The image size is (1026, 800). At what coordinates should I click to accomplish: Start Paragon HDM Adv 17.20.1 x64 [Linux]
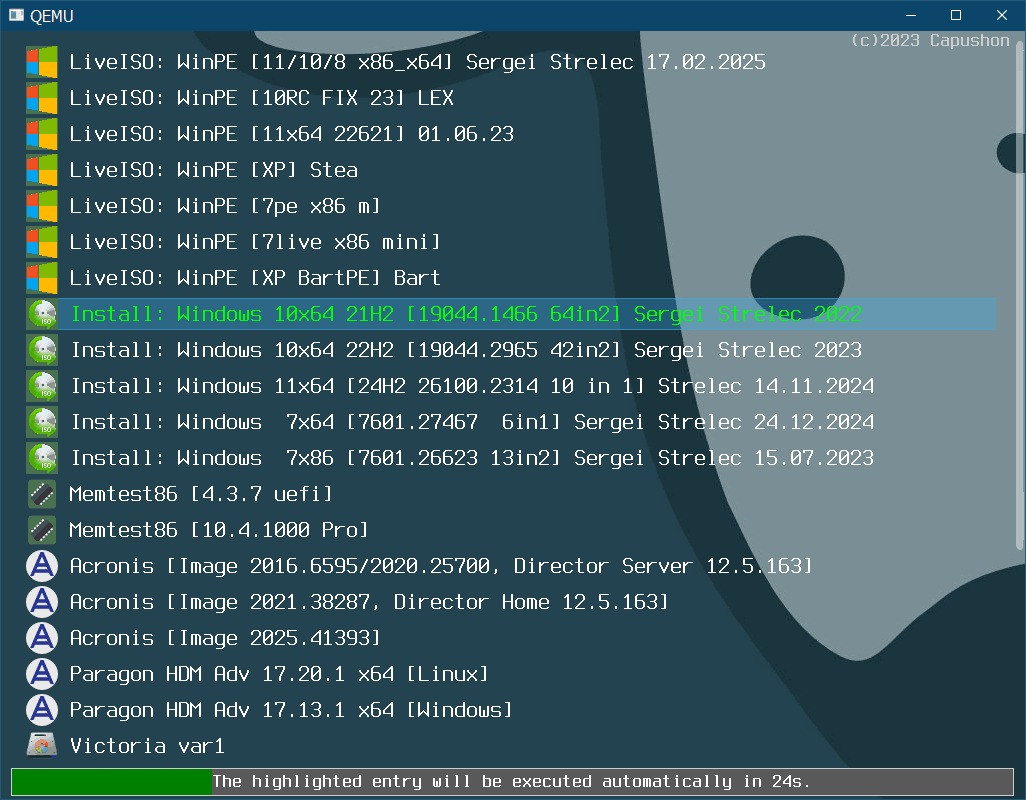point(279,674)
